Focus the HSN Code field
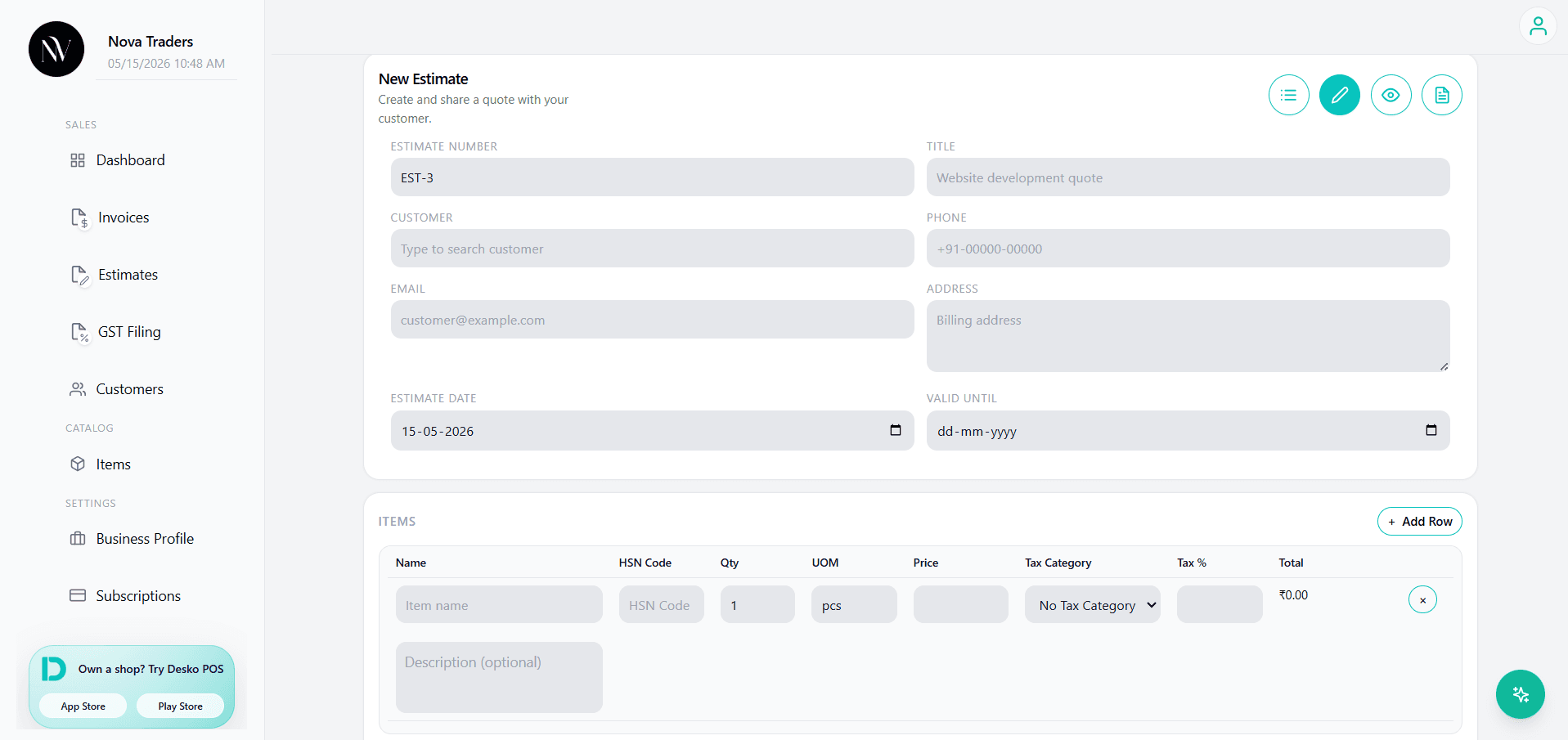Image resolution: width=1568 pixels, height=740 pixels. [x=661, y=604]
